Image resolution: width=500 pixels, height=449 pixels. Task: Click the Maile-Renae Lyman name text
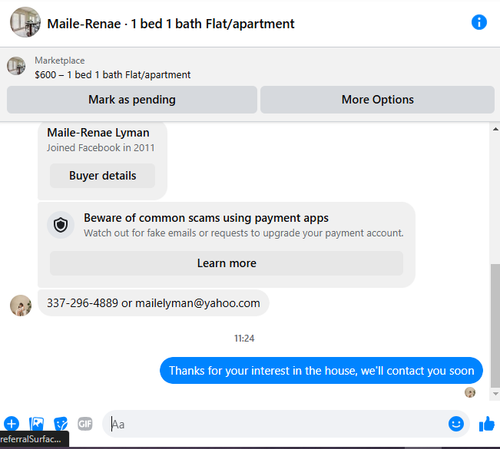[x=98, y=133]
